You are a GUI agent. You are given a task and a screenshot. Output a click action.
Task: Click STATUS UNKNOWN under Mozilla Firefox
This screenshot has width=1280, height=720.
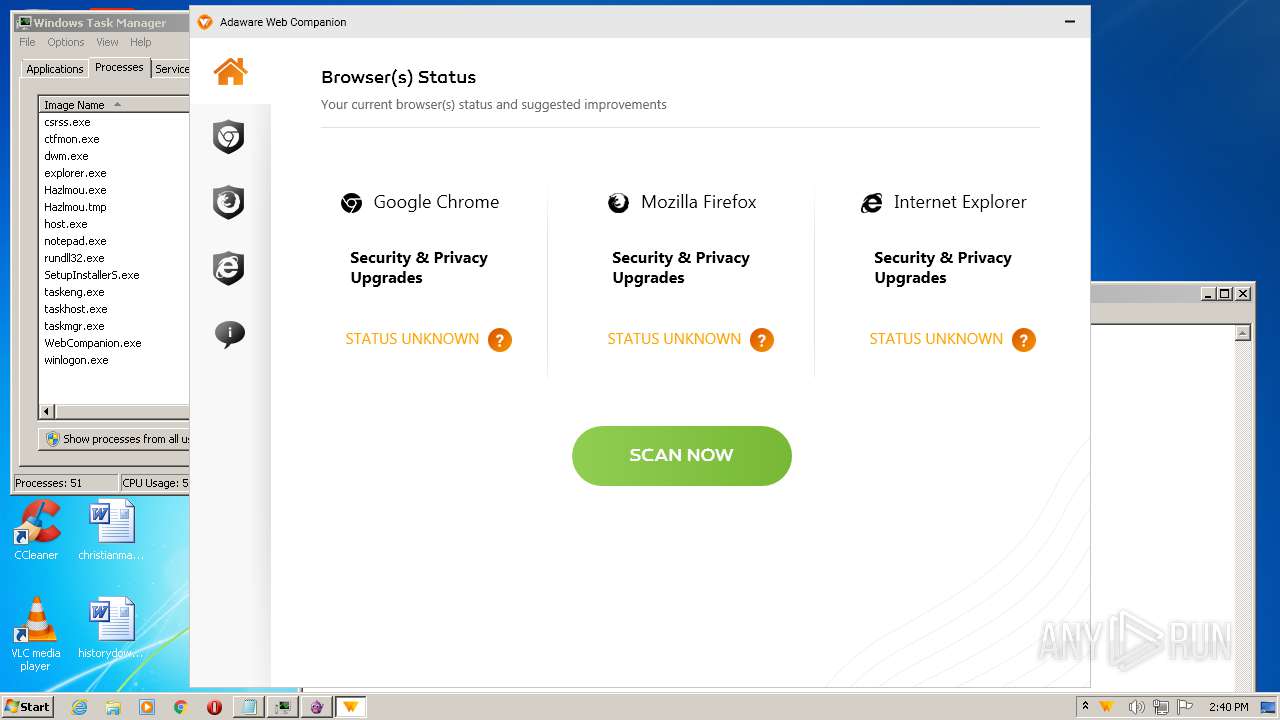tap(674, 339)
